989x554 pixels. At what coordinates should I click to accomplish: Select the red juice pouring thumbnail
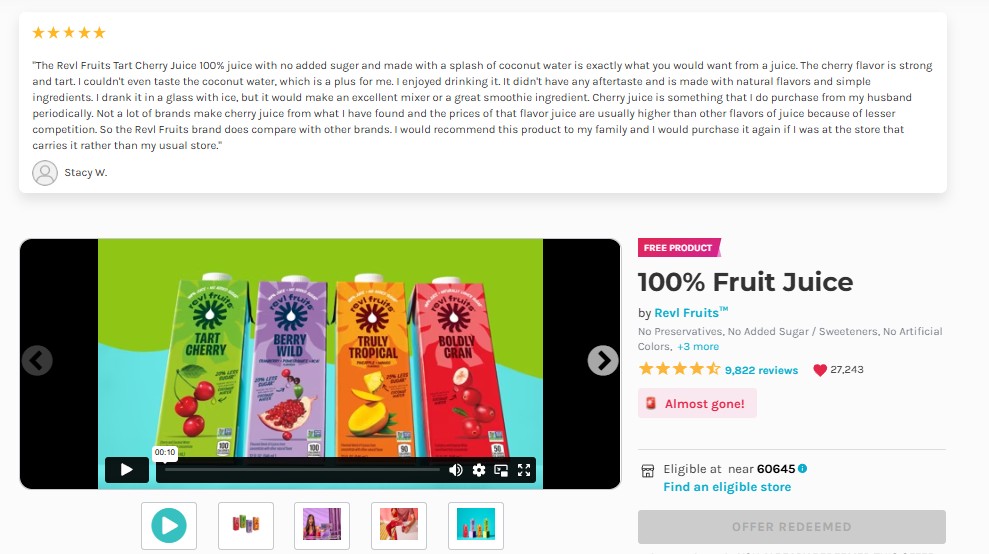click(399, 526)
